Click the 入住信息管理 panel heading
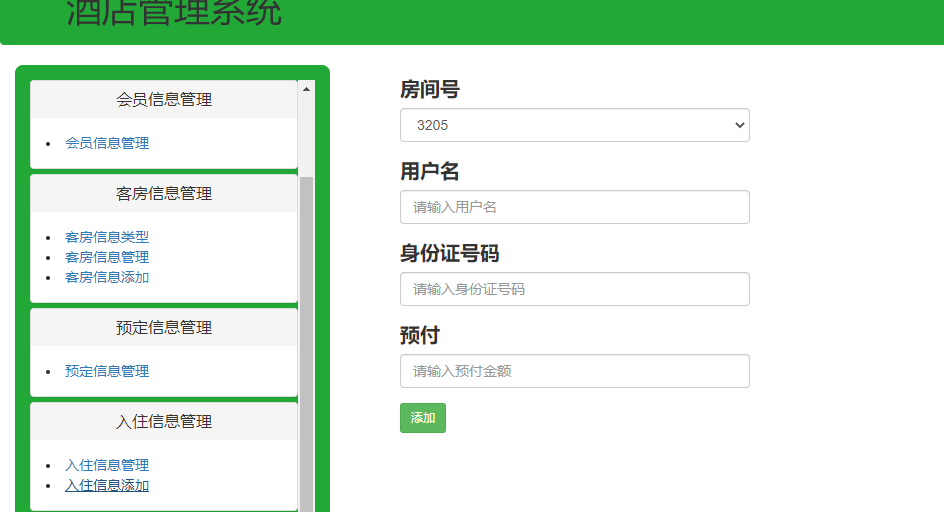944x512 pixels. point(164,422)
